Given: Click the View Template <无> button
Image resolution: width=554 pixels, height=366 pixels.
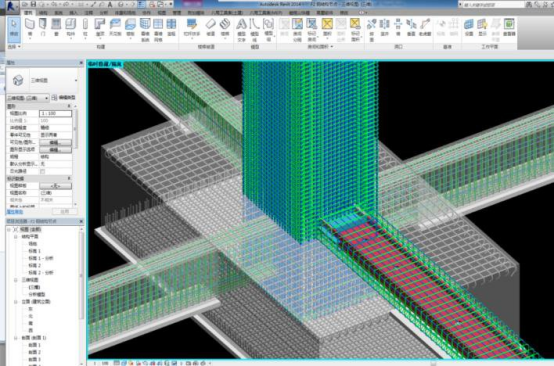Looking at the screenshot, I should click(55, 185).
